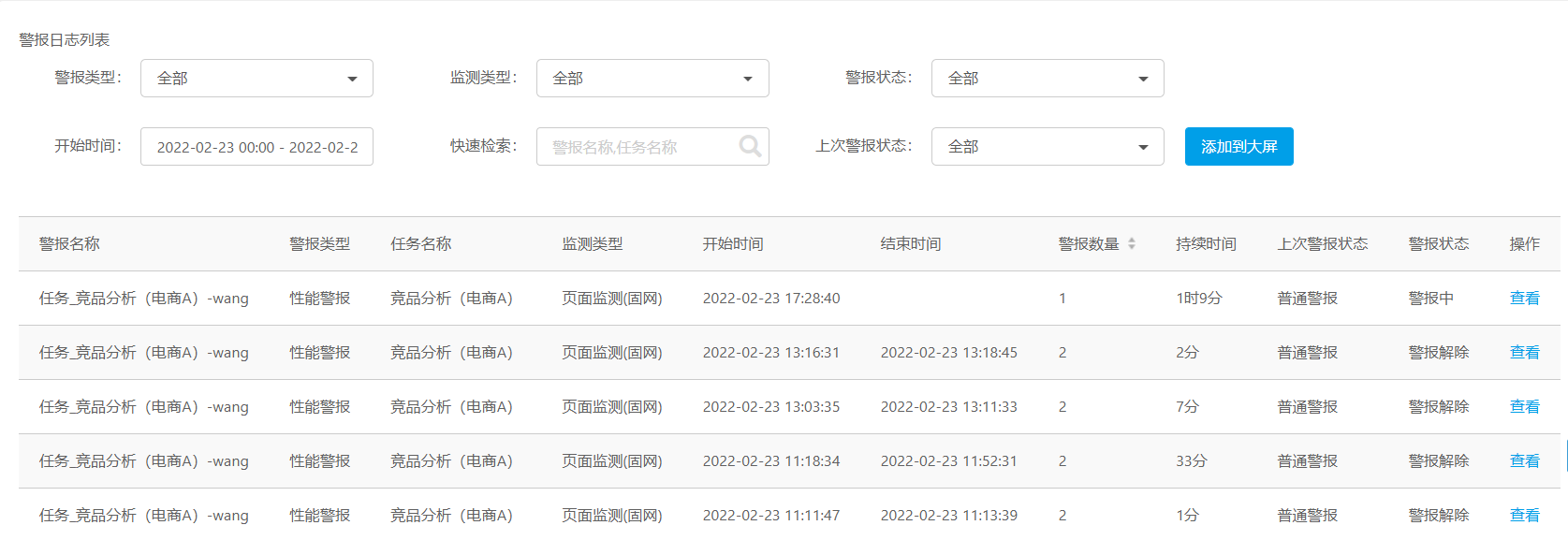This screenshot has width=1568, height=540.
Task: Click 查看 for the 17:28:40 alert
Action: tap(1524, 299)
